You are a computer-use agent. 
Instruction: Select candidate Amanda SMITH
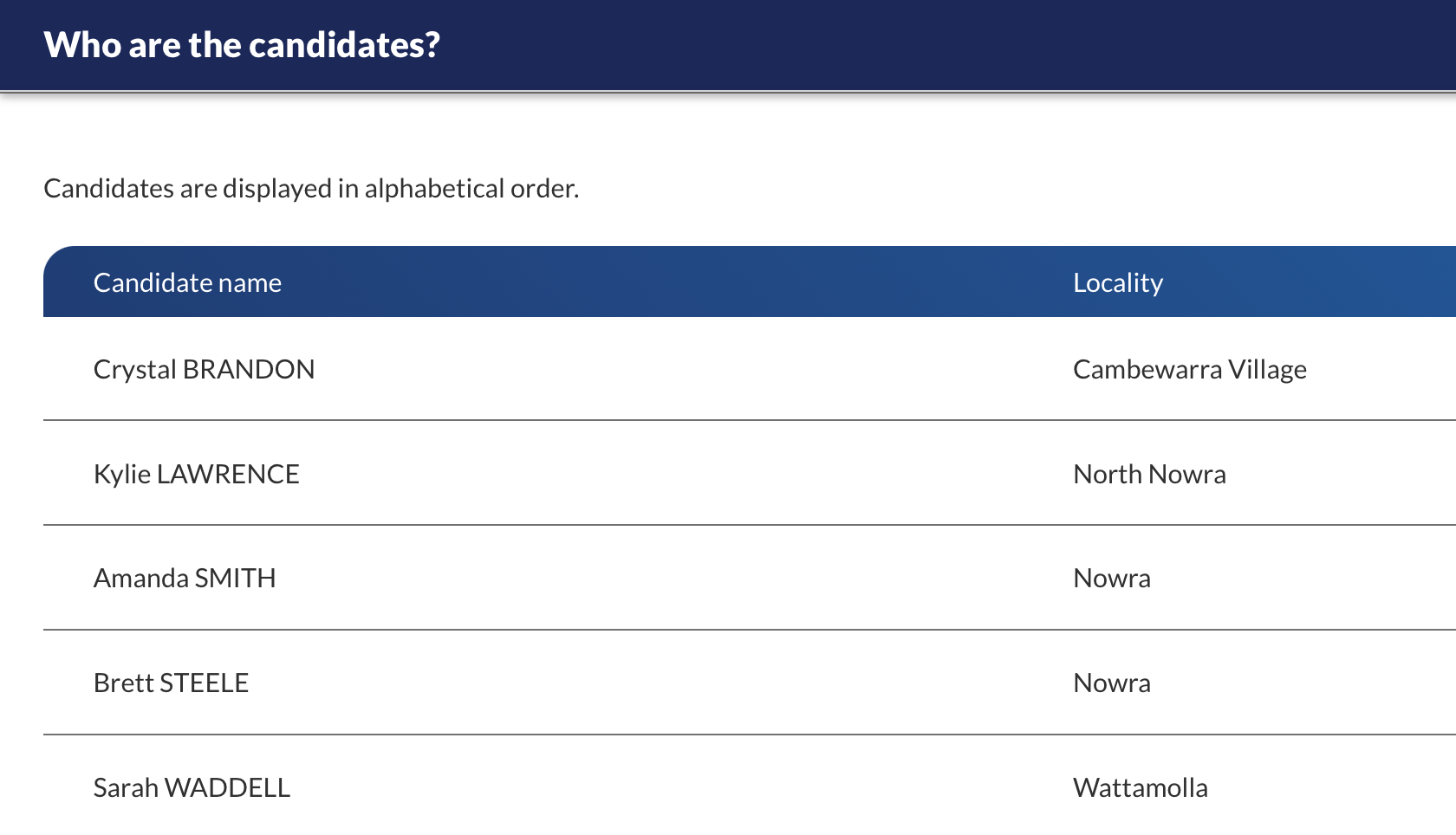[185, 578]
